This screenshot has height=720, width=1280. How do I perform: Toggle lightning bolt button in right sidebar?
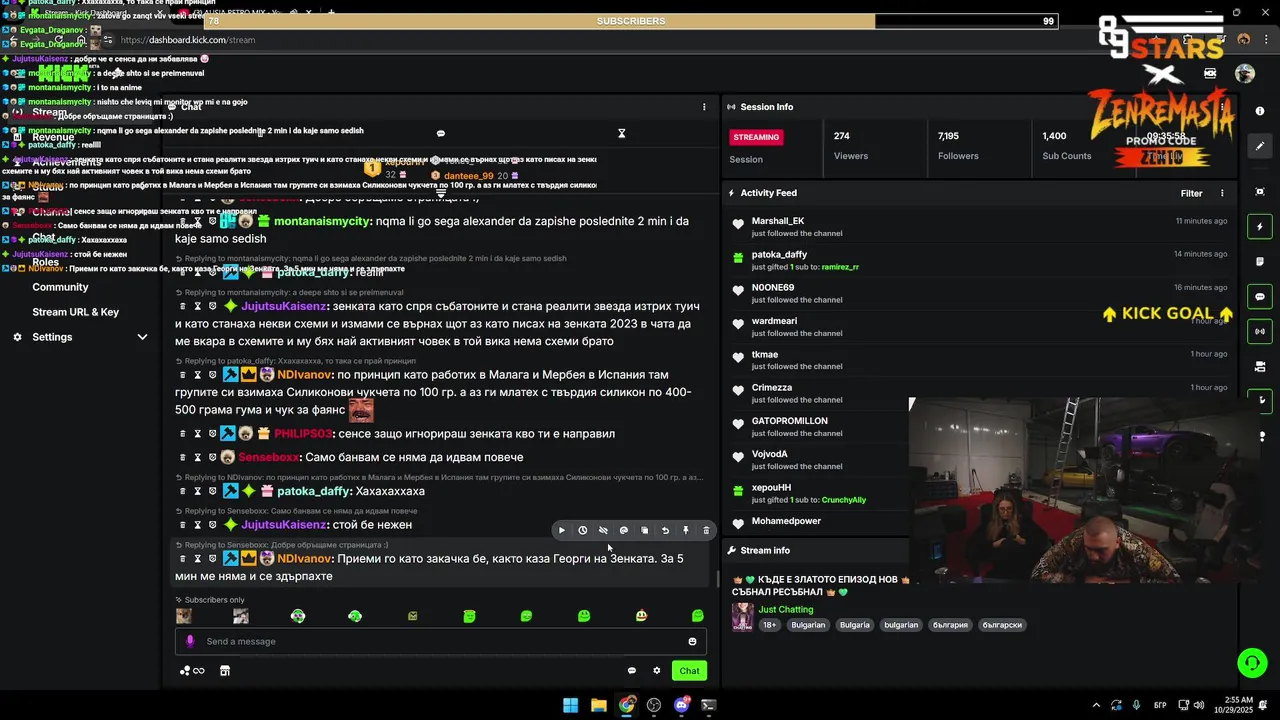(1260, 227)
